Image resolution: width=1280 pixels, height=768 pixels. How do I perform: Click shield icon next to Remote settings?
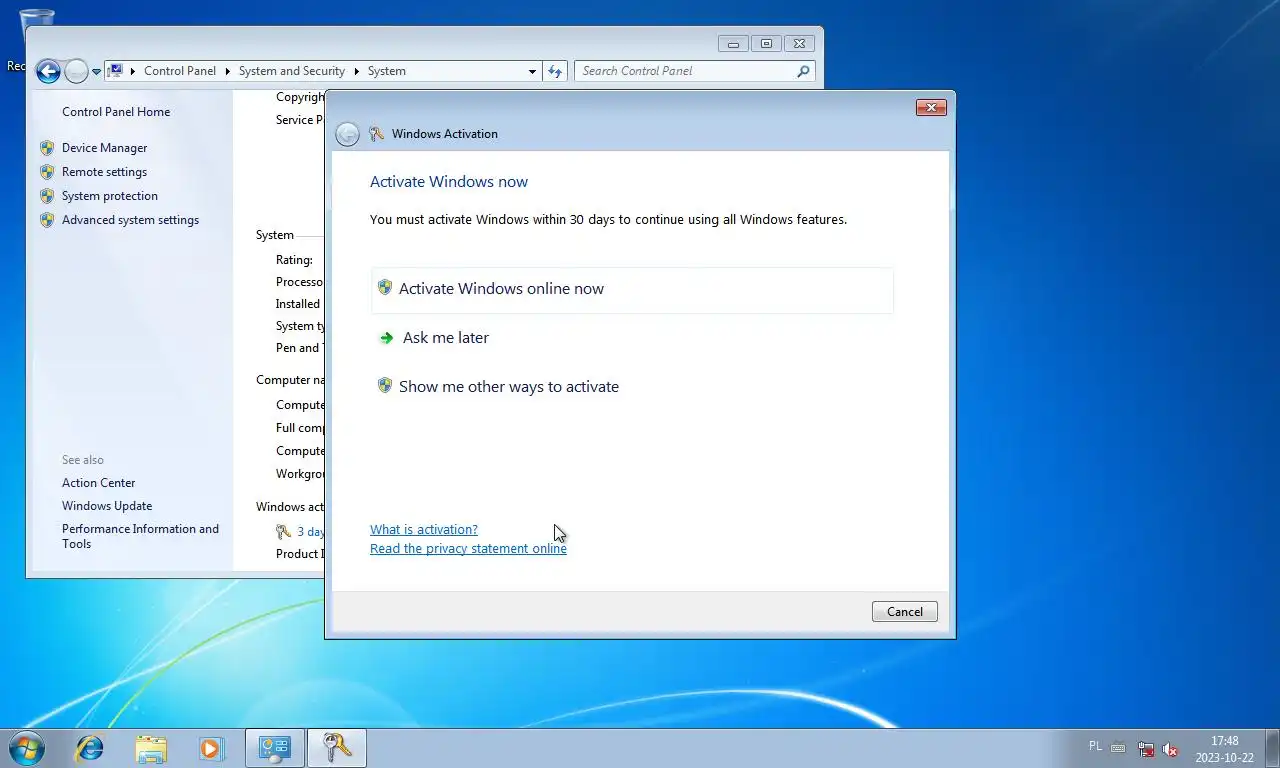point(47,172)
